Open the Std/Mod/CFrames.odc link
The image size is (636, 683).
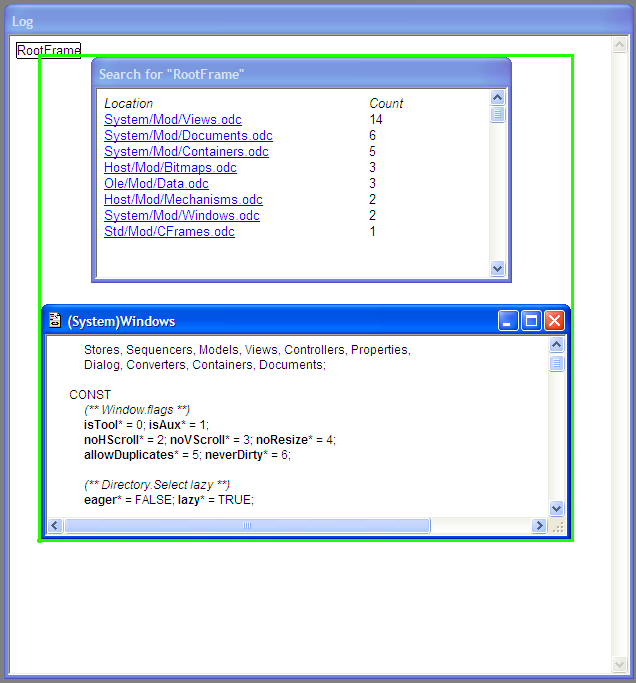[x=169, y=232]
